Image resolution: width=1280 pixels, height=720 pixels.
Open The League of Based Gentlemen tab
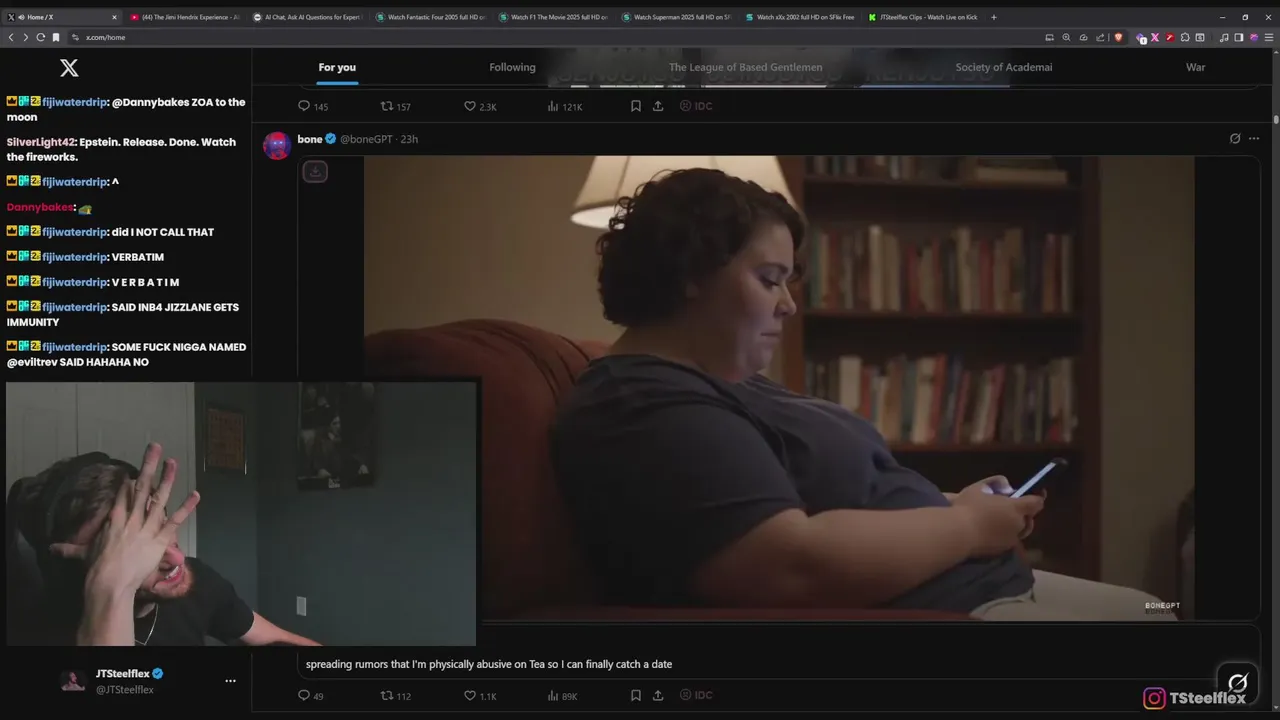(x=745, y=67)
